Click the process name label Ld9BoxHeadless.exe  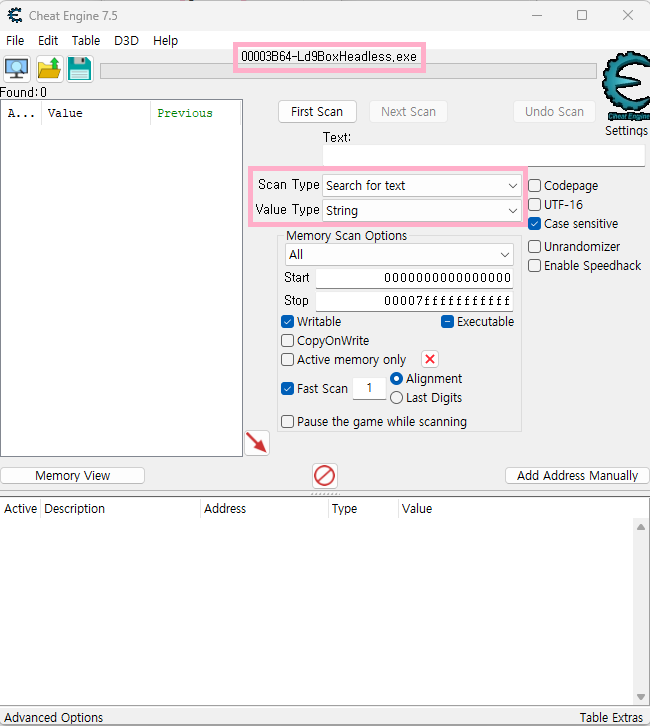(329, 56)
